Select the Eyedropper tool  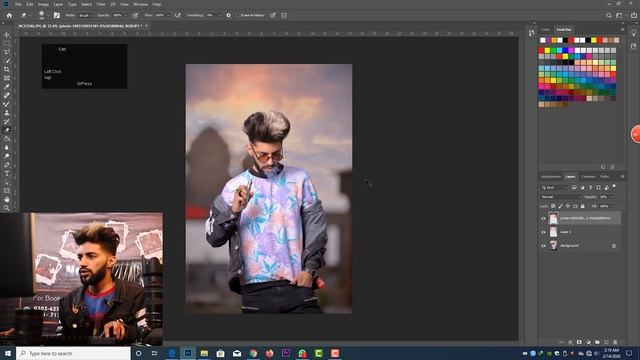pos(7,87)
